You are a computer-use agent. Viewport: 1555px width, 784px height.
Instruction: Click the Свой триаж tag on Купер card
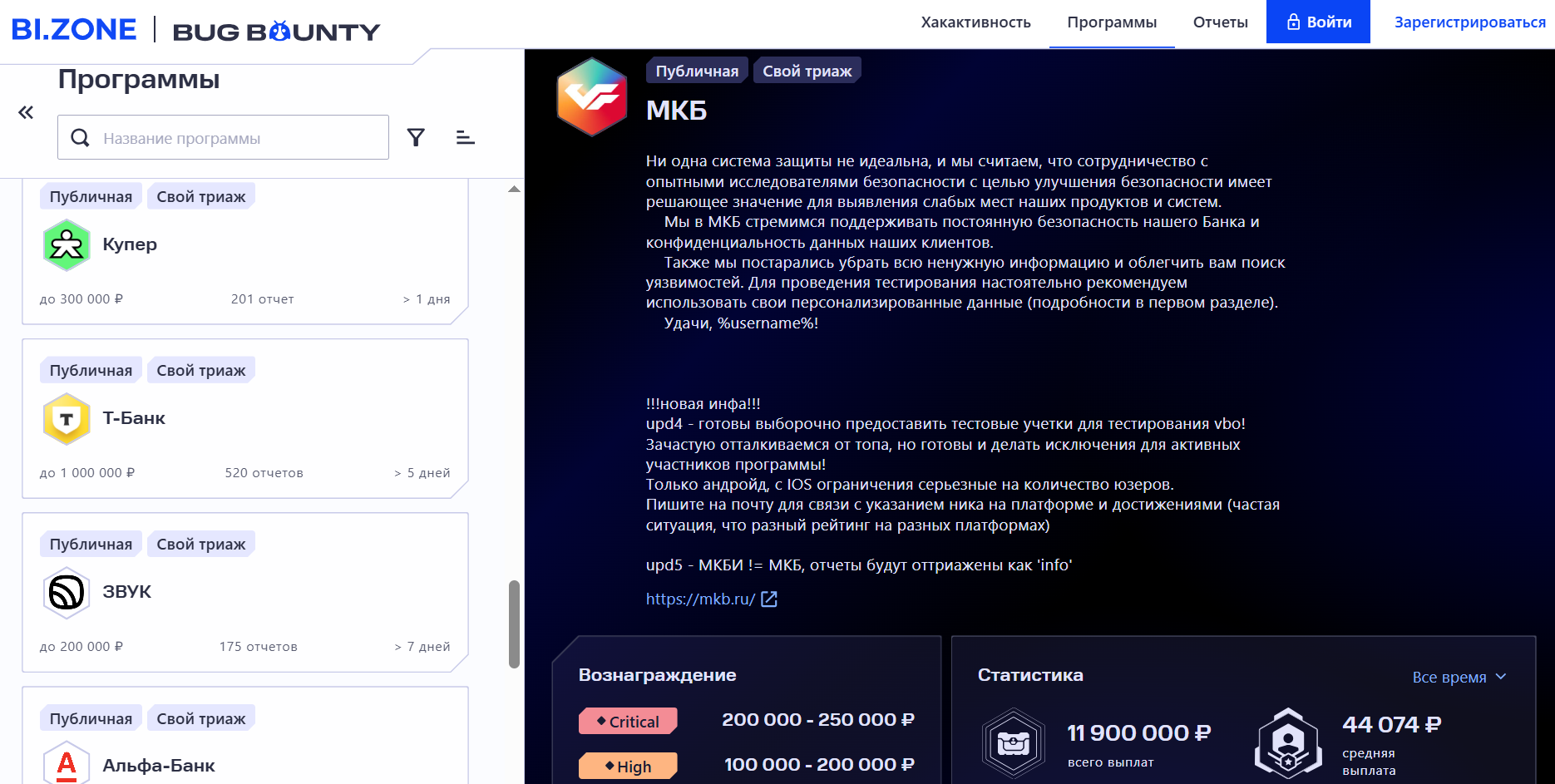201,197
